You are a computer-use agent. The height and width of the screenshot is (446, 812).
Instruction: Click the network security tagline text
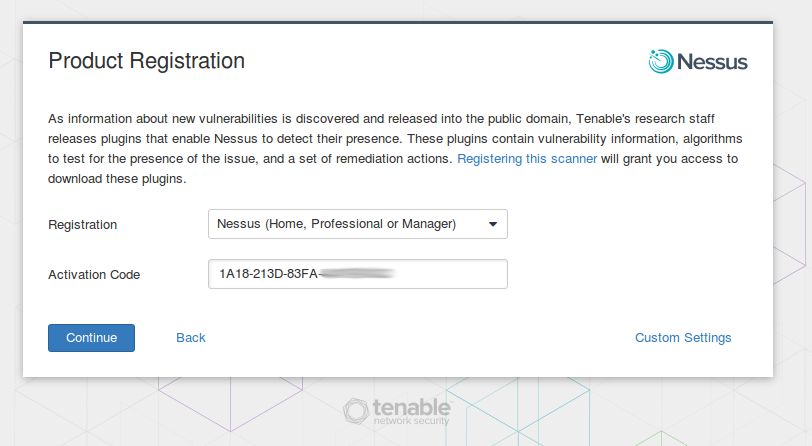411,421
